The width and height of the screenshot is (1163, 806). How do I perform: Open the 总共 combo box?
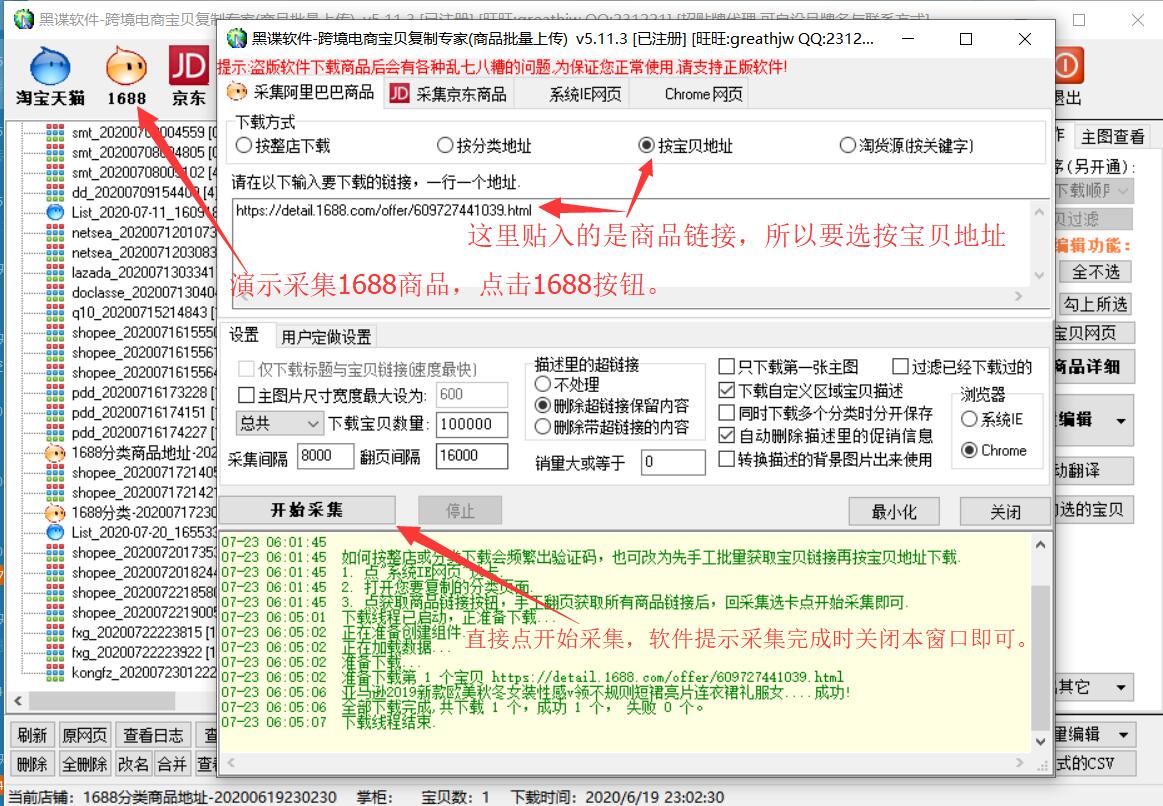pyautogui.click(x=279, y=423)
